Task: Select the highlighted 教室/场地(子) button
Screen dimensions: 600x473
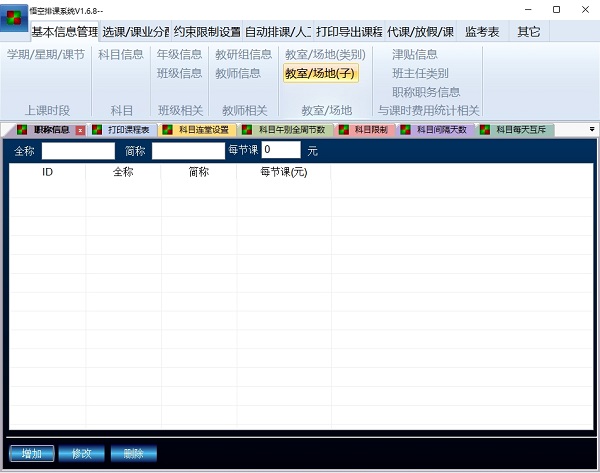Action: (x=321, y=73)
